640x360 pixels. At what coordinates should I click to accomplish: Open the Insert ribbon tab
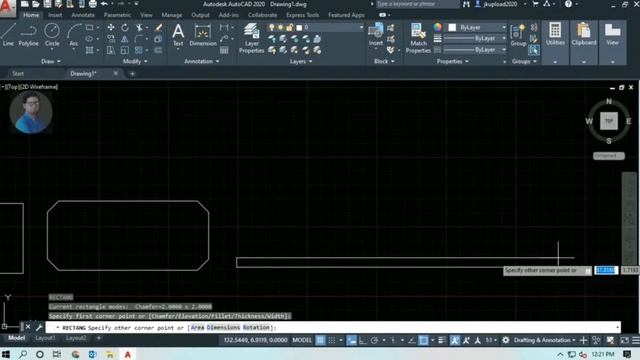click(55, 15)
